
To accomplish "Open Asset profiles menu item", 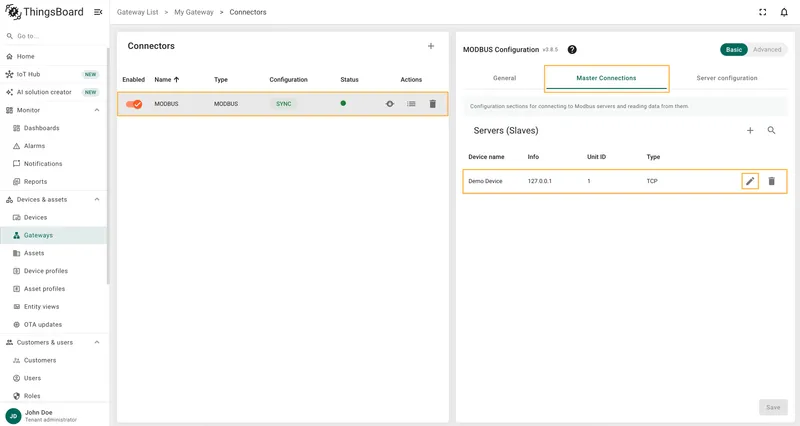I will pos(54,289).
